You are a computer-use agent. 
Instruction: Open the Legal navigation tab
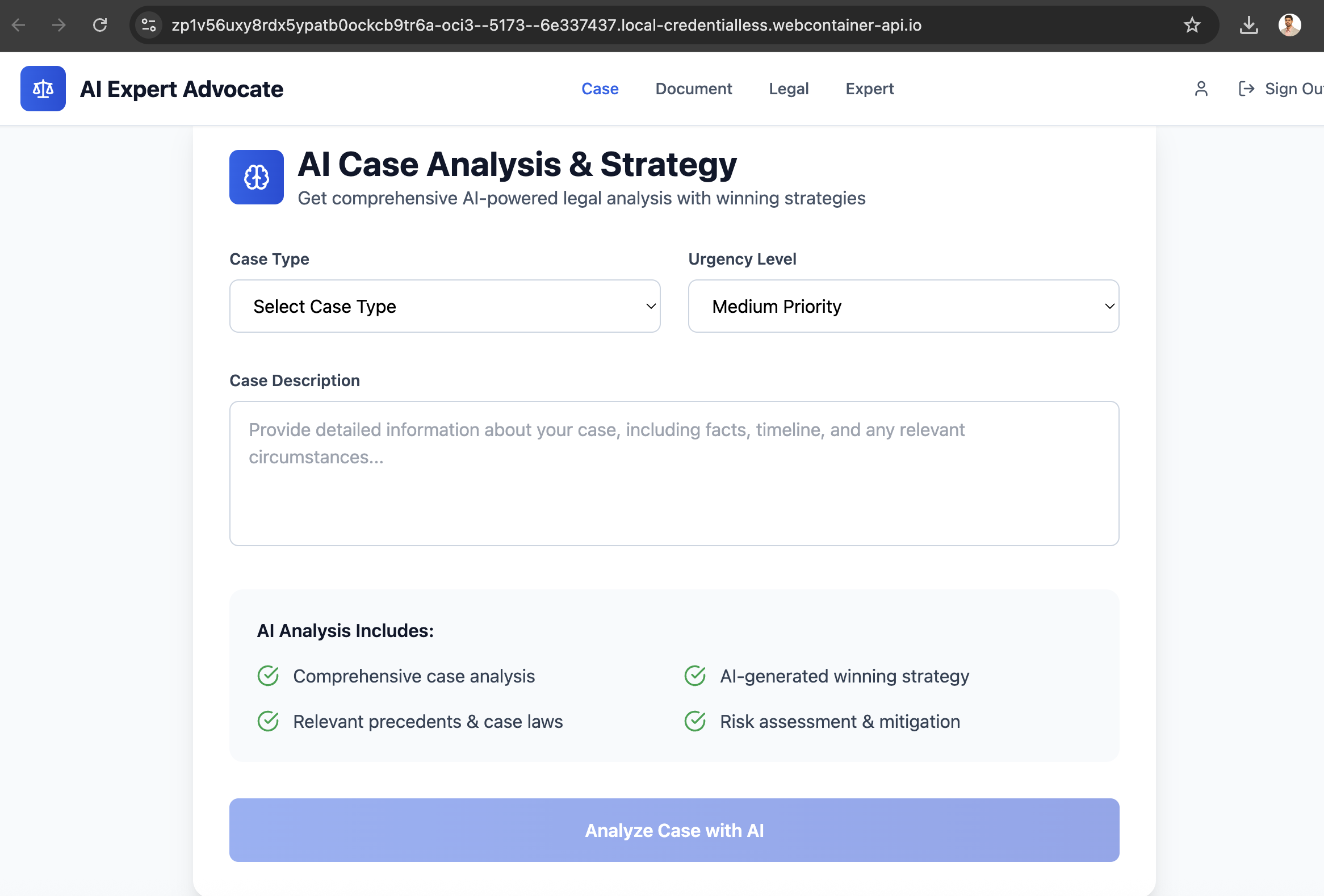click(789, 88)
